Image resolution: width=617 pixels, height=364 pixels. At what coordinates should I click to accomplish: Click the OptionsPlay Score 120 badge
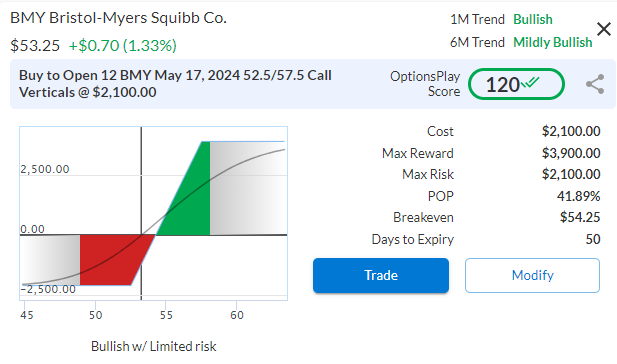click(516, 84)
